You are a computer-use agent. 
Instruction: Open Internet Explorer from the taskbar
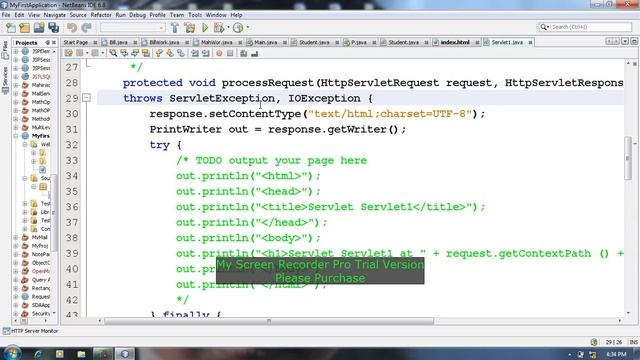tap(38, 354)
